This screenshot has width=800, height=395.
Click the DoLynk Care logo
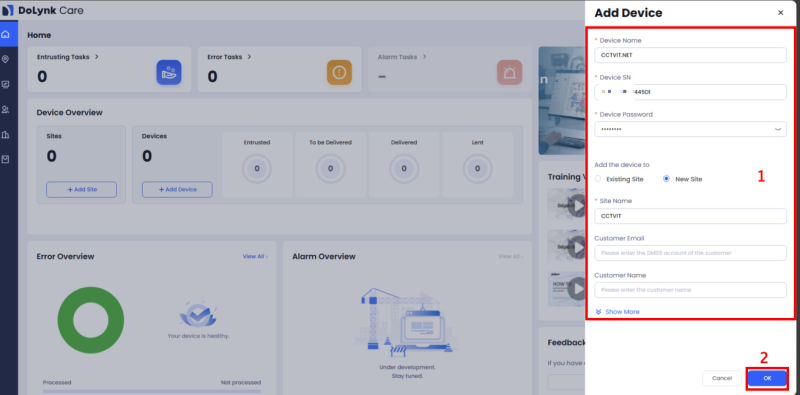(43, 10)
